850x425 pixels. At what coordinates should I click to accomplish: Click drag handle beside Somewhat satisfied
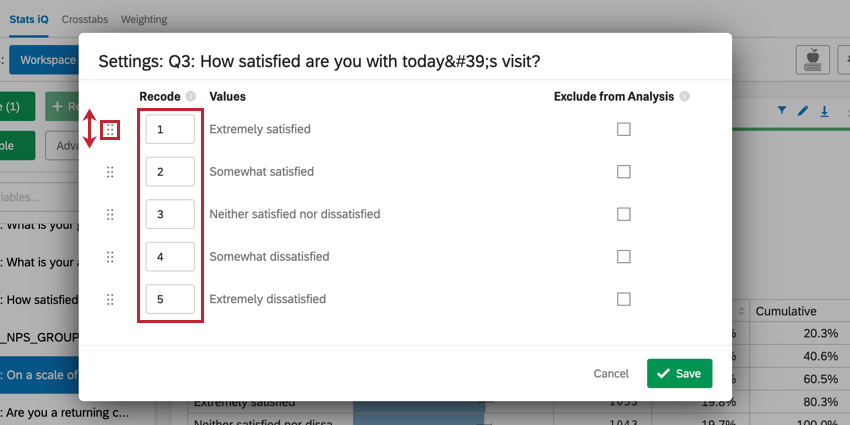pos(110,172)
